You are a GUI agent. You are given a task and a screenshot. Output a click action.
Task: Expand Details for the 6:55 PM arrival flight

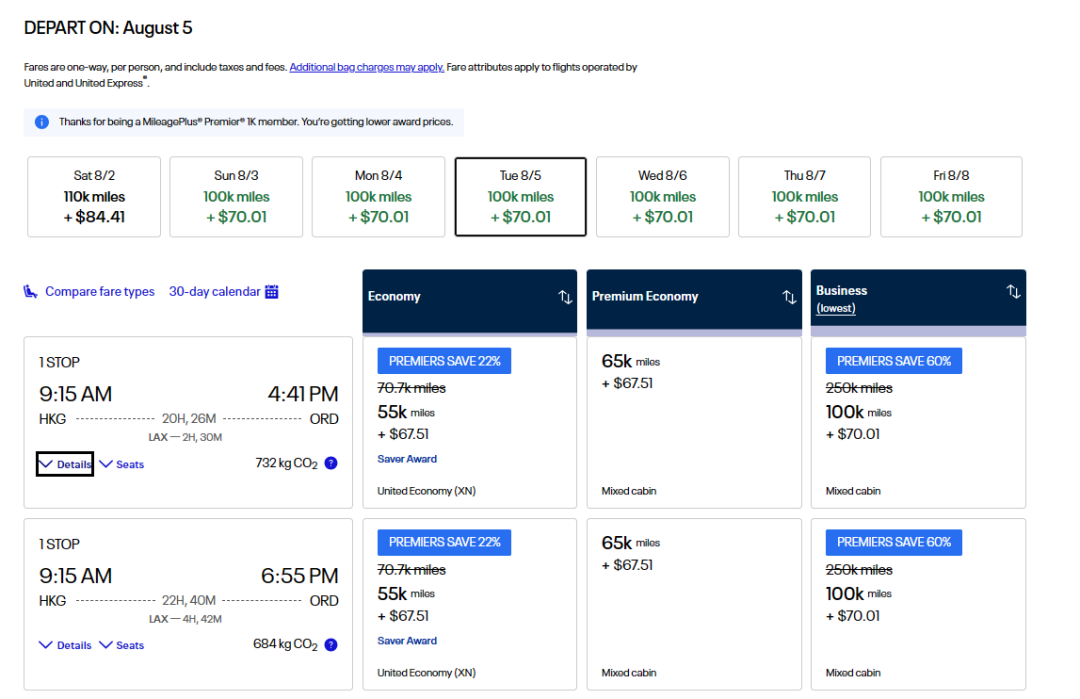click(x=65, y=645)
